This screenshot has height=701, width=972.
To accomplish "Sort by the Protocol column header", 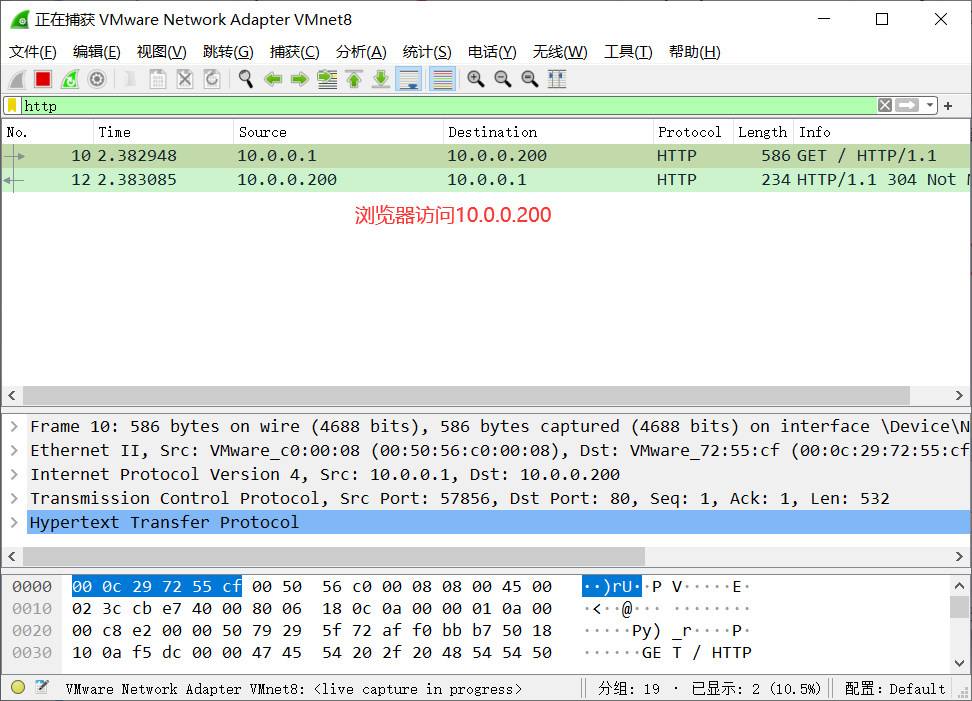I will point(692,132).
